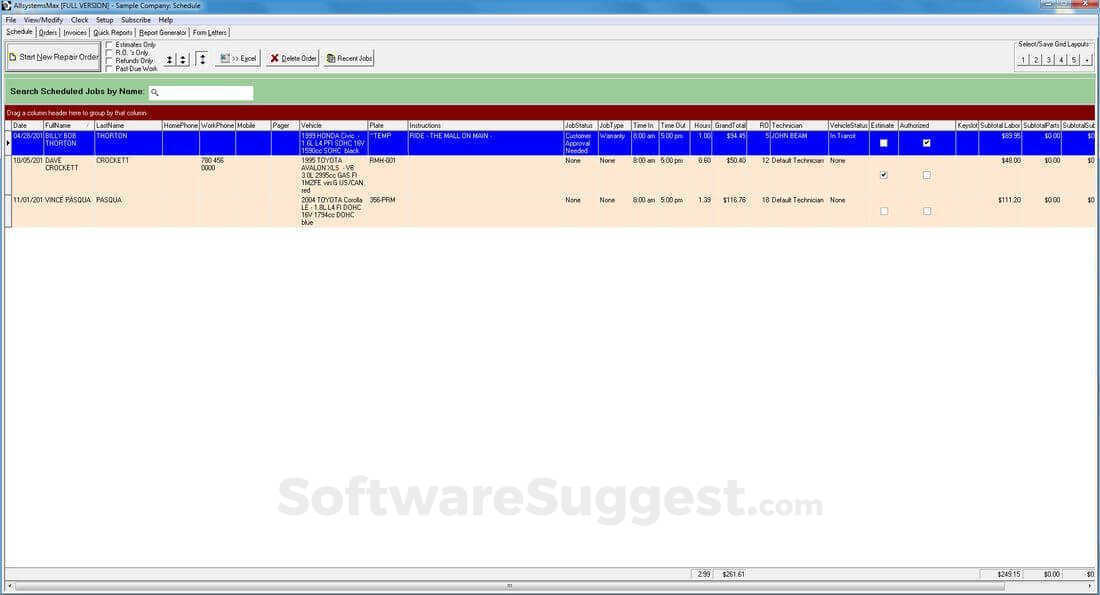Toggle Estimate checkbox in Dave Crockett row
1100x595 pixels.
(x=884, y=175)
